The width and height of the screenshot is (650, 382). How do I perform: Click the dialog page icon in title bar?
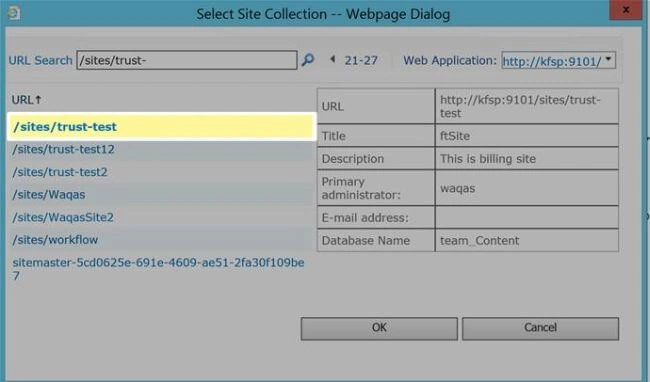13,13
